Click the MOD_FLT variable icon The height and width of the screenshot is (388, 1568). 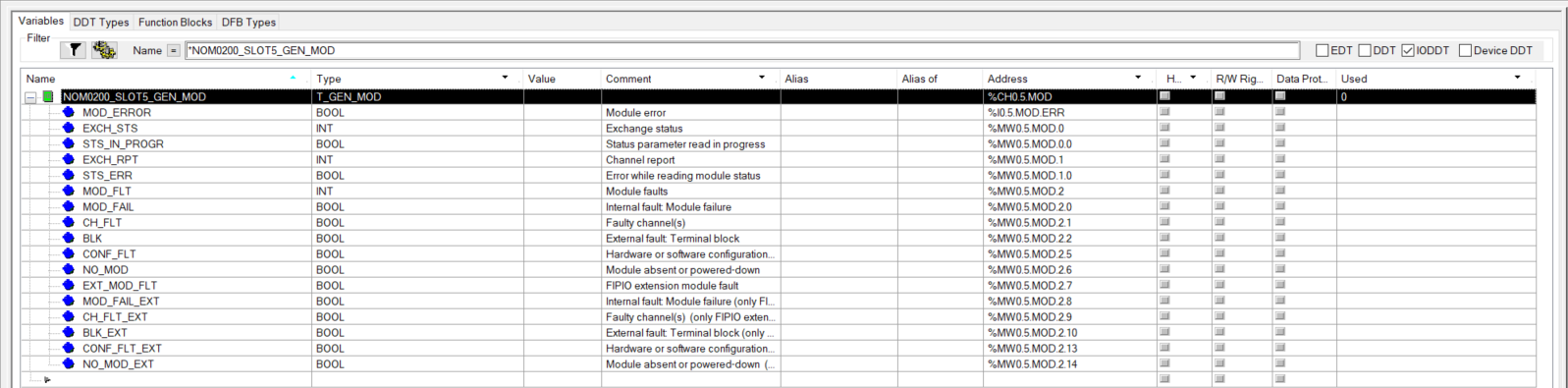69,191
